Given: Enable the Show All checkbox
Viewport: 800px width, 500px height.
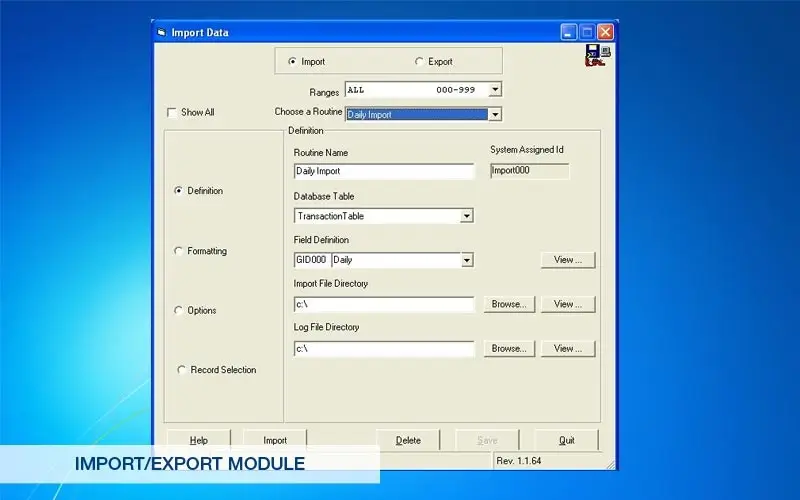Looking at the screenshot, I should click(x=172, y=112).
